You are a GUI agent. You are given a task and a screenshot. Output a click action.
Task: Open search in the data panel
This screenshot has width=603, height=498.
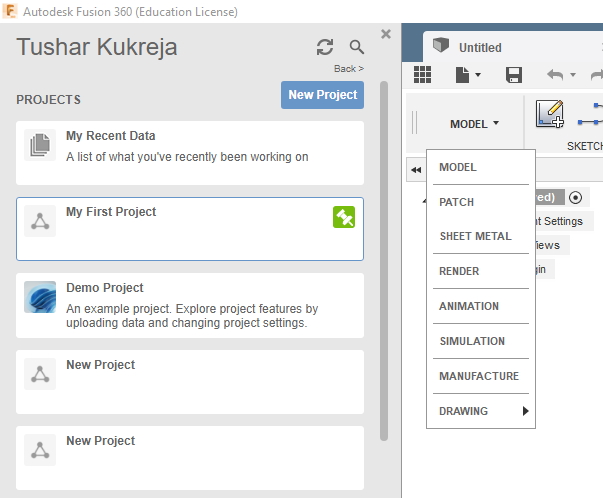[357, 47]
